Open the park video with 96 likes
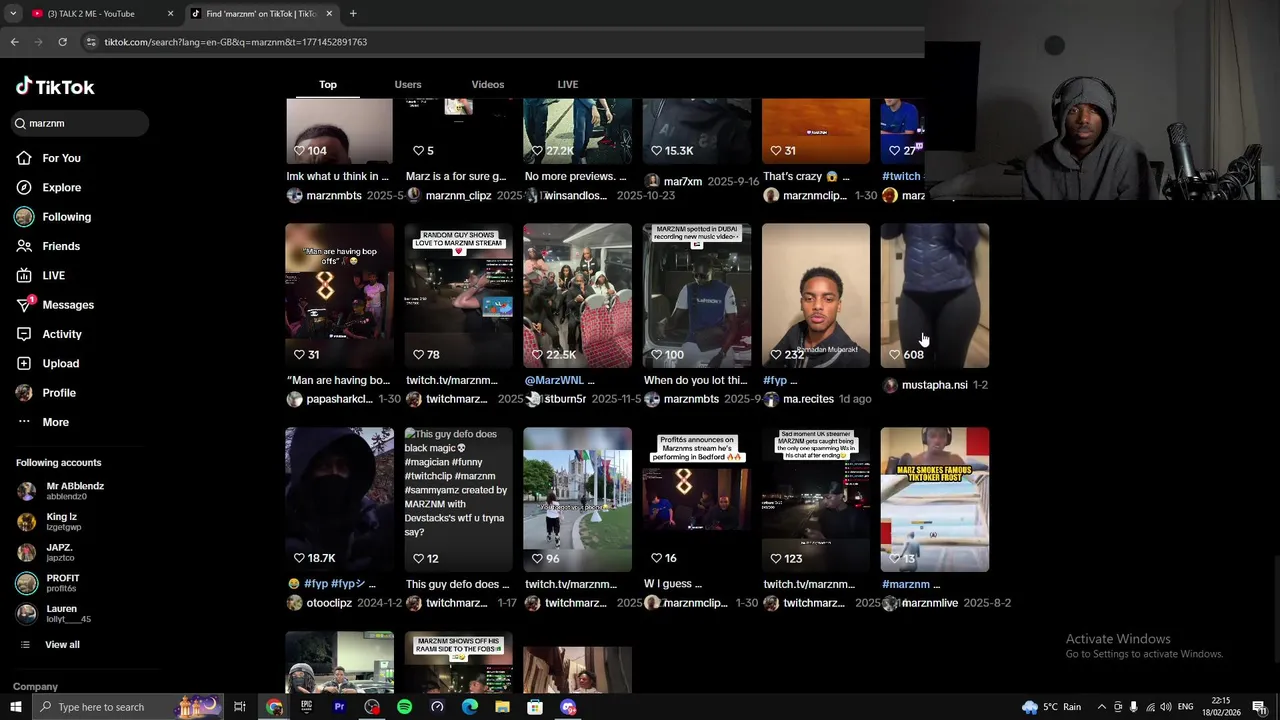Screen dimensions: 1280x720 click(577, 499)
